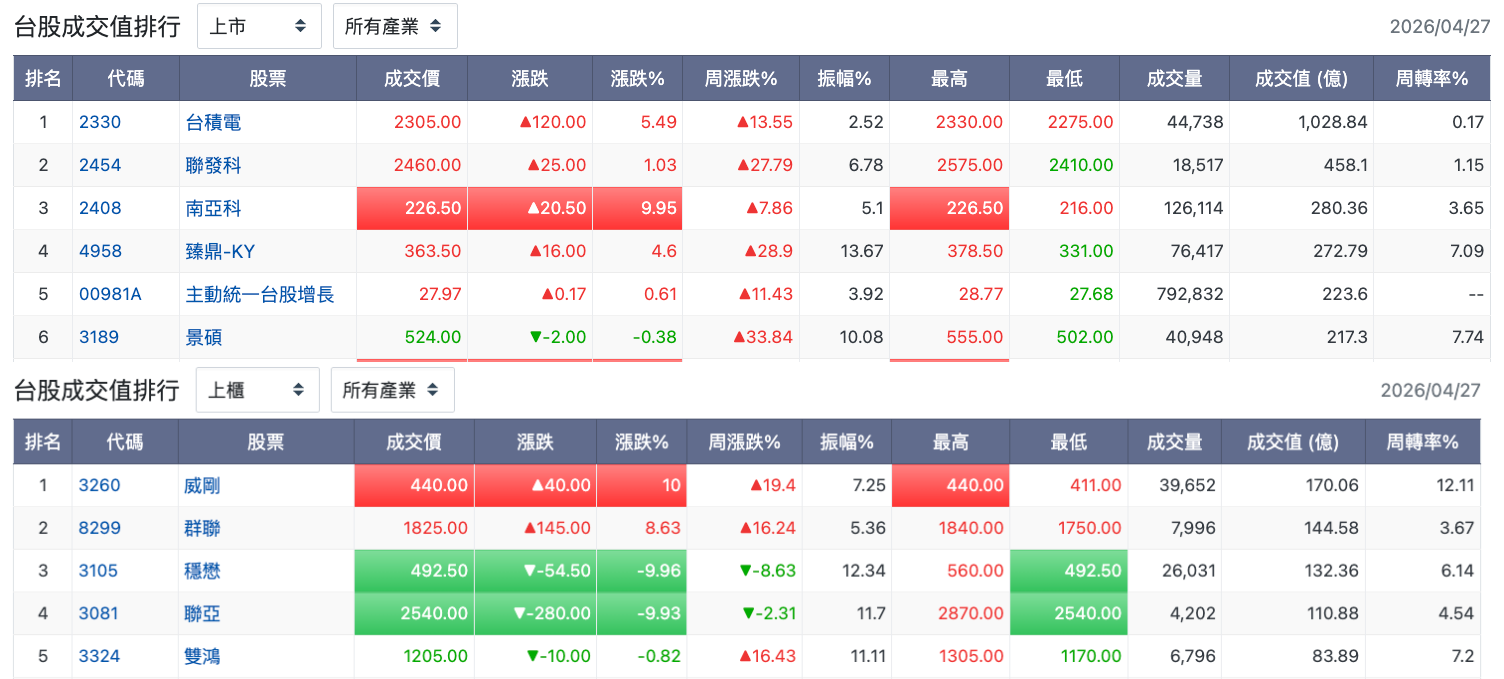Image resolution: width=1504 pixels, height=679 pixels.
Task: Open stock code link 3189
Action: coord(99,337)
